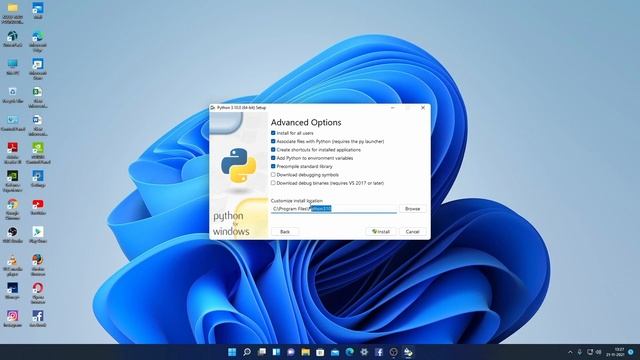Open network and volume quick settings
The width and height of the screenshot is (640, 360).
(x=594, y=352)
